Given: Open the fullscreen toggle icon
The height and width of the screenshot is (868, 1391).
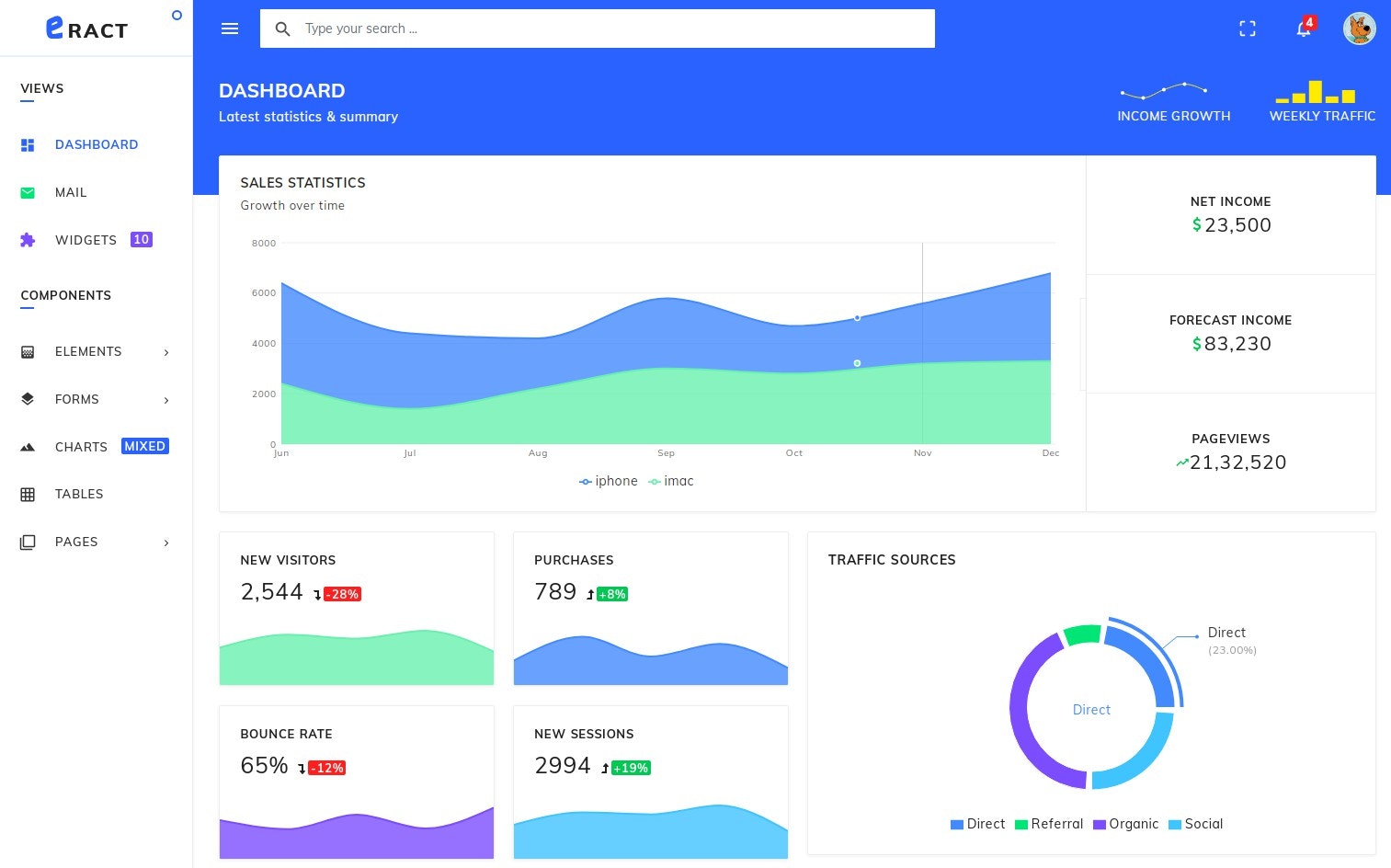Looking at the screenshot, I should click(x=1248, y=29).
